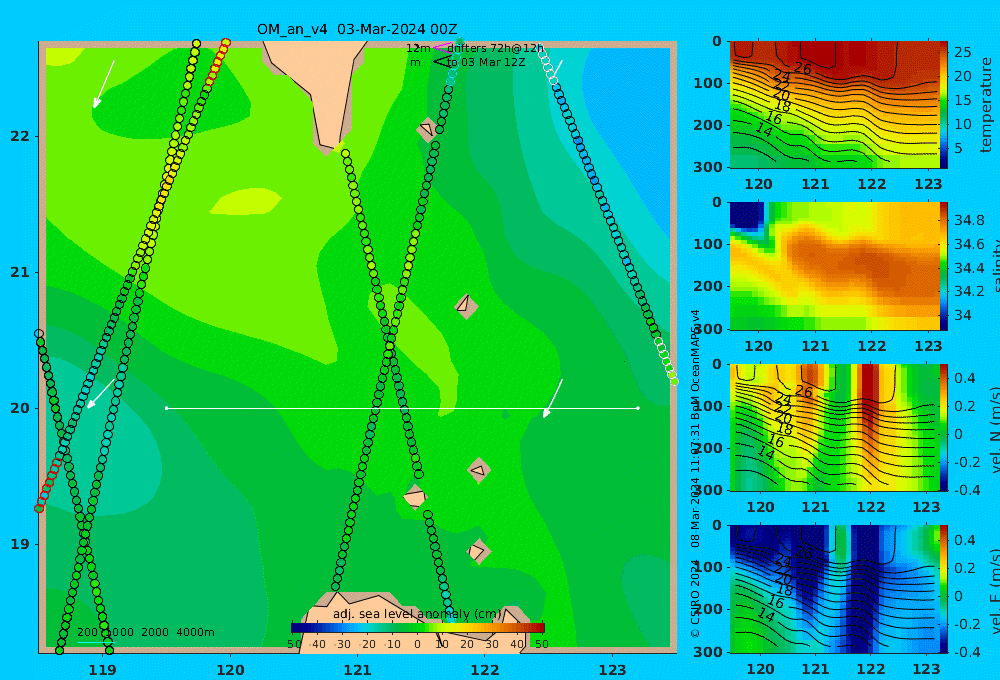Click the blue low-salinity patch in salinity panel
1000x680 pixels.
coord(746,215)
